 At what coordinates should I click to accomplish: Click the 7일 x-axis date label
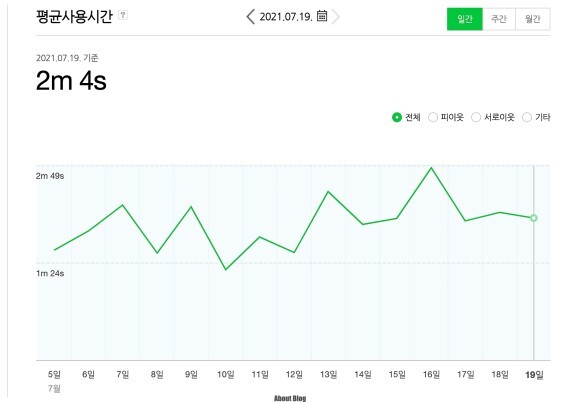(x=122, y=375)
